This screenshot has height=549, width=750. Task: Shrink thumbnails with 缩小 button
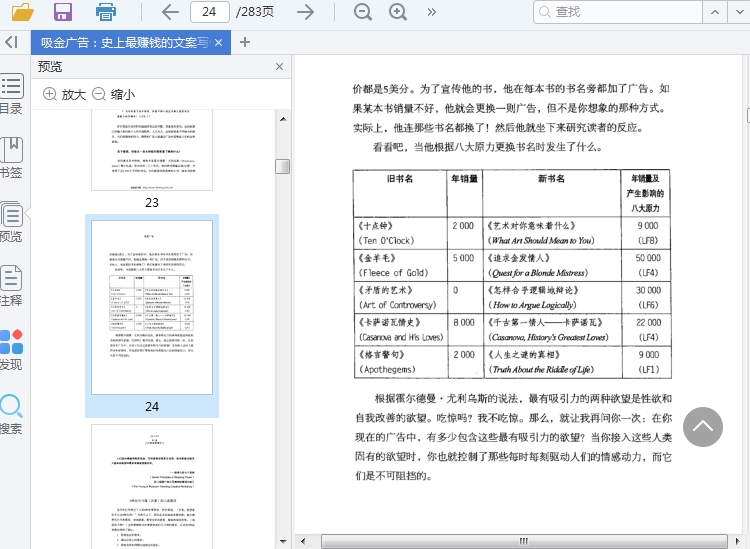tap(113, 94)
